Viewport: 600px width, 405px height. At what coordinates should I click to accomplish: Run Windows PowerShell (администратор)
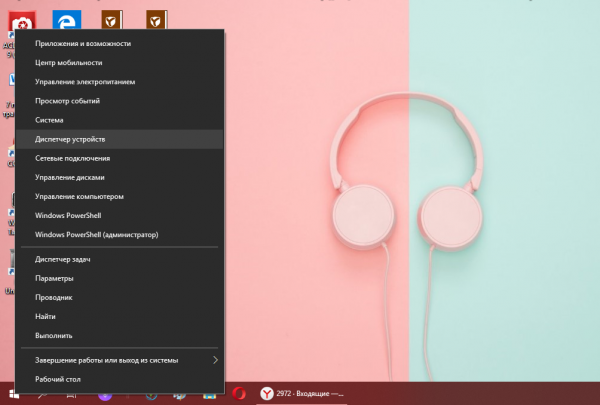click(119, 235)
